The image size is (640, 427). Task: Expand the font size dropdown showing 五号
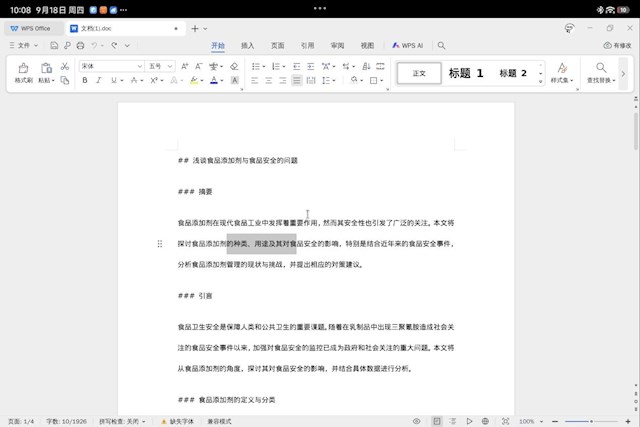coord(160,66)
